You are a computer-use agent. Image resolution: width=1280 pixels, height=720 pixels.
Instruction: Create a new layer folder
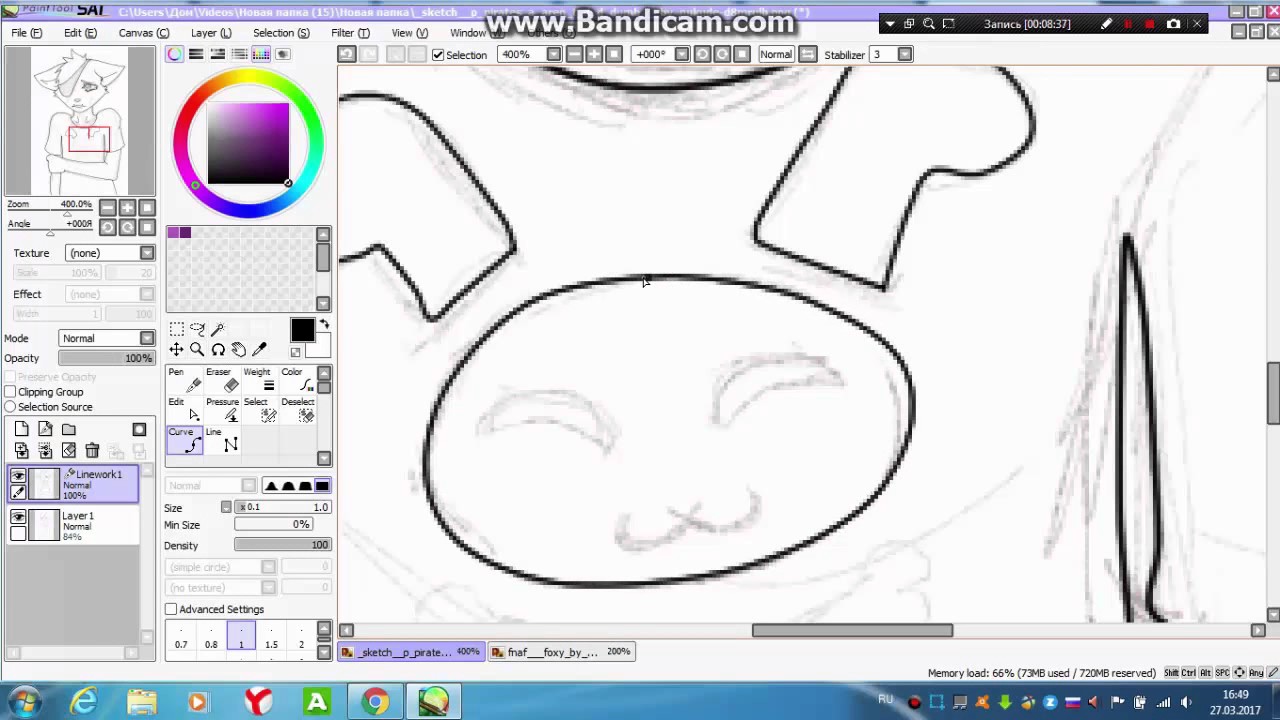[x=69, y=429]
